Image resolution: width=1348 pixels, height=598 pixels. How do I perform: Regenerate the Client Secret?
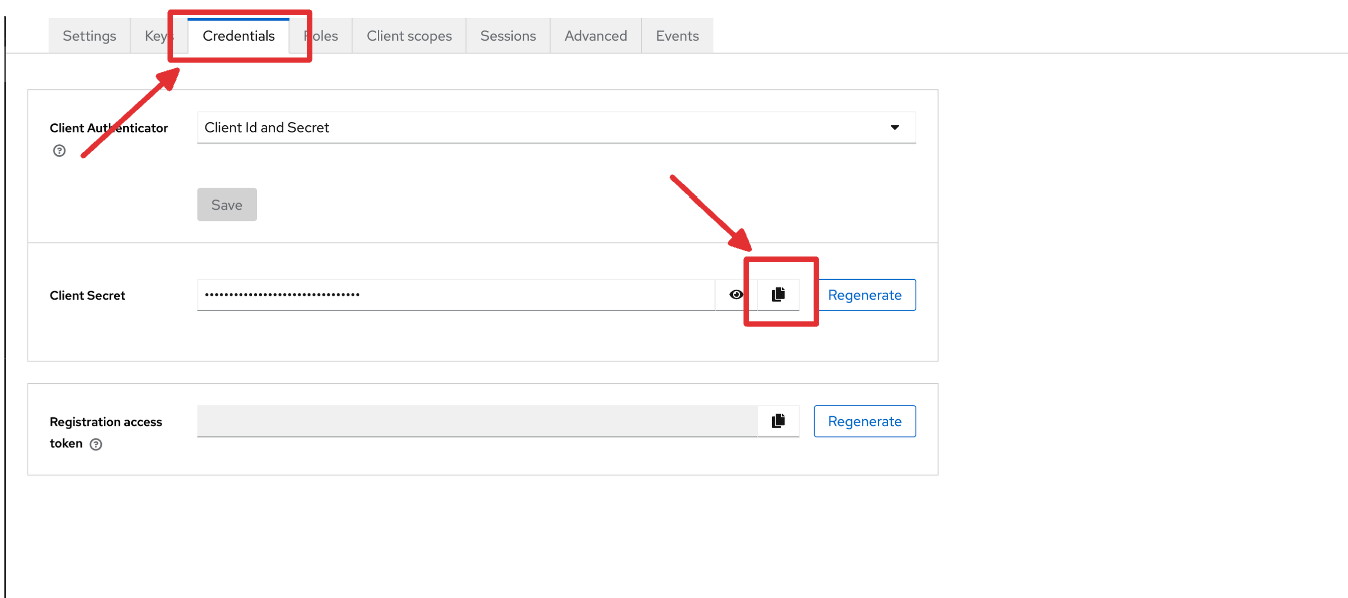[x=865, y=295]
